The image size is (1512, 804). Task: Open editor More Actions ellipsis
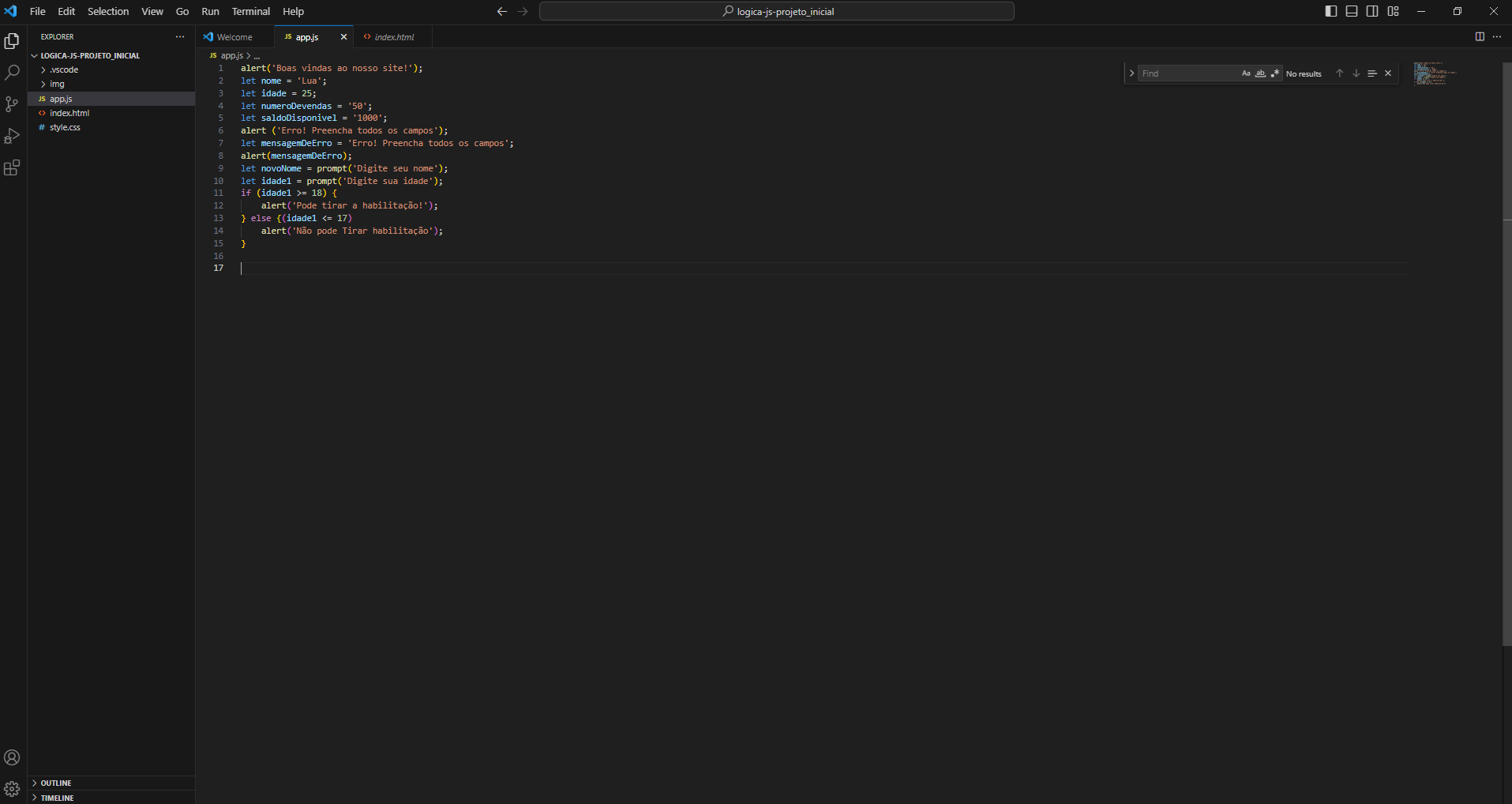[1497, 36]
